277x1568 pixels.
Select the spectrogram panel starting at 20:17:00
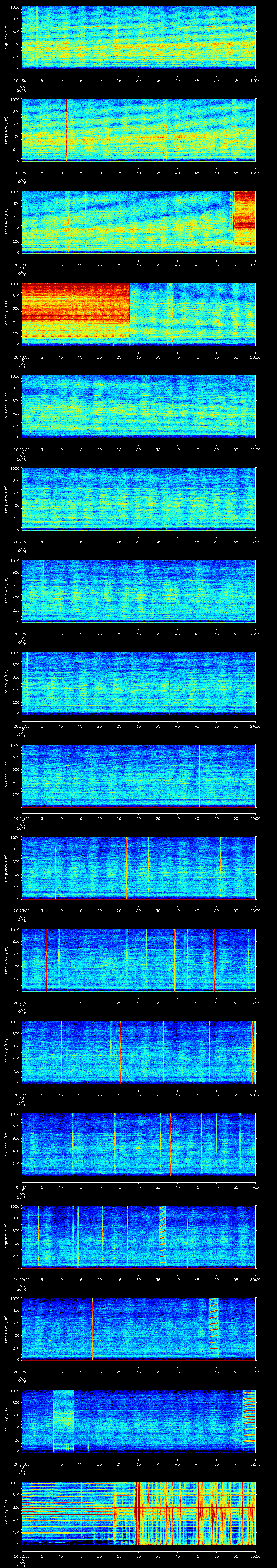[x=138, y=130]
